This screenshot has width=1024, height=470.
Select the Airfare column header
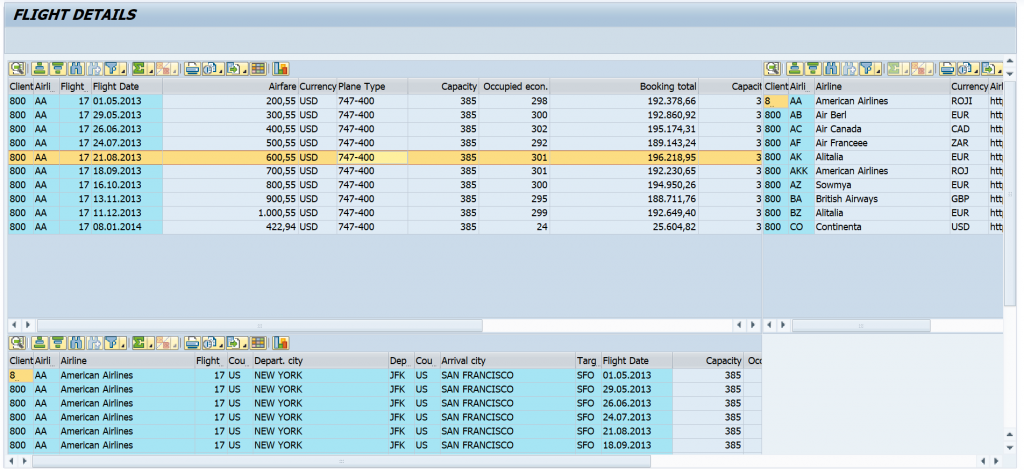(231, 86)
